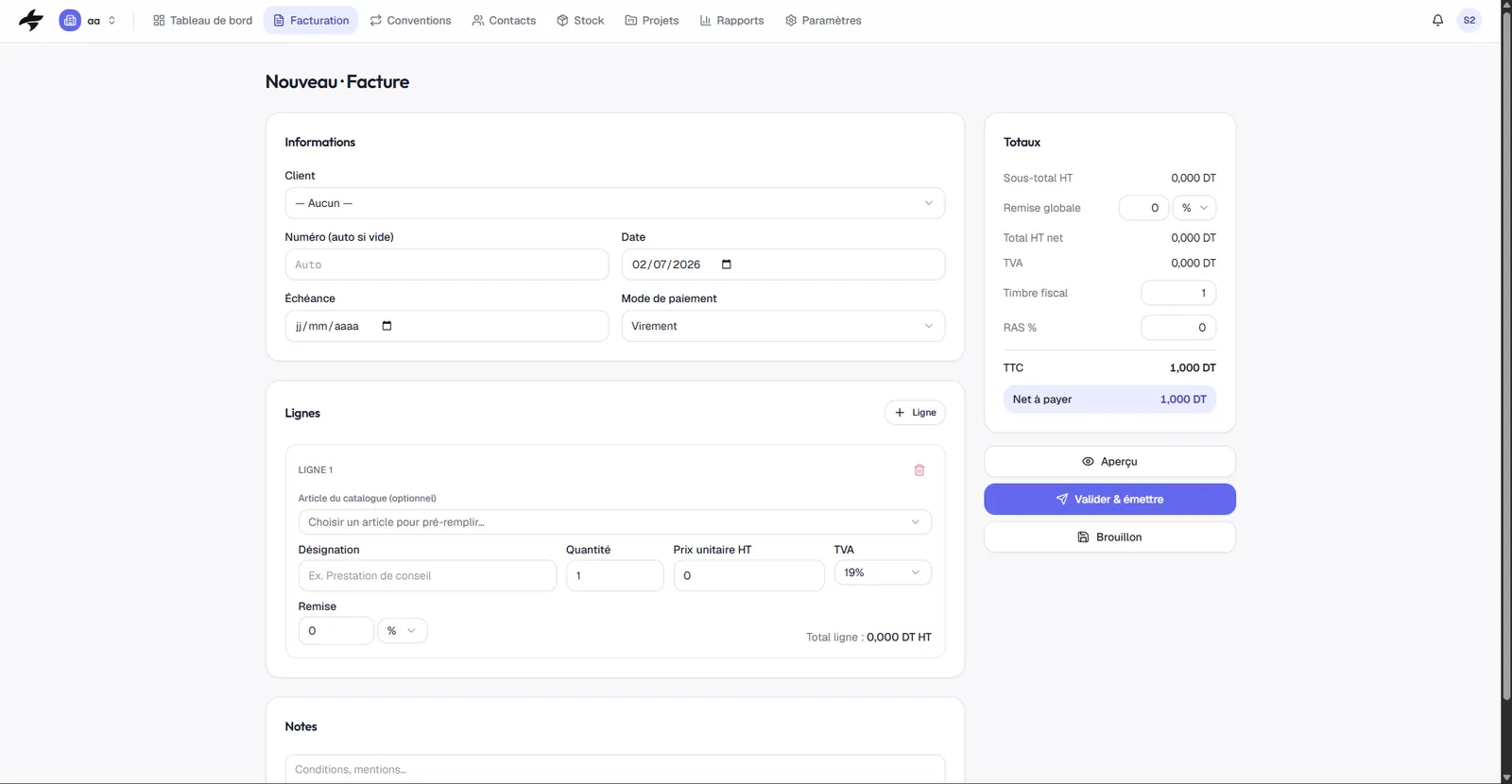Click the organization building icon
Viewport: 1512px width, 784px height.
point(70,20)
